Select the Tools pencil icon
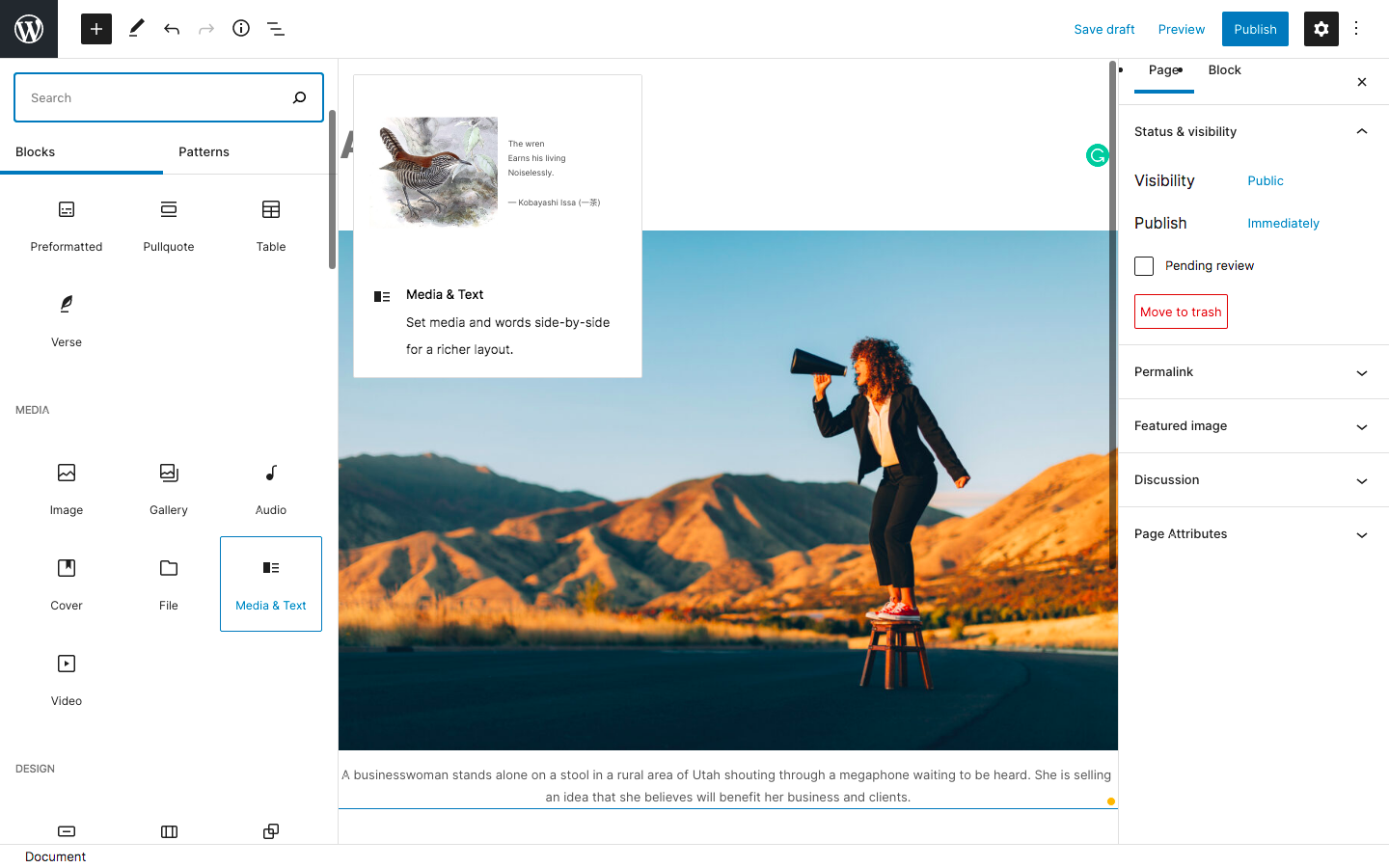Image resolution: width=1389 pixels, height=868 pixels. [136, 29]
